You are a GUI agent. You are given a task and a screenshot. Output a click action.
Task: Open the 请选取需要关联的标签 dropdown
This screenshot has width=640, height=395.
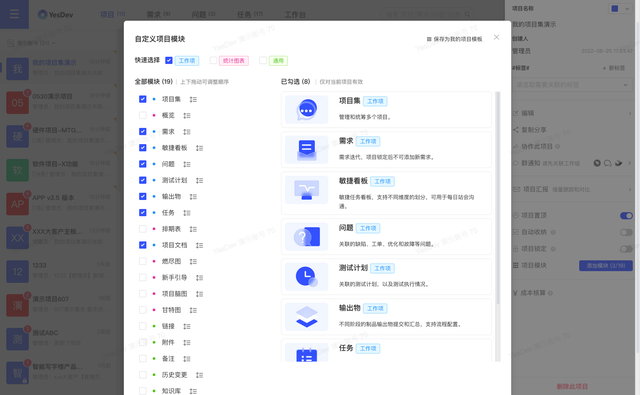(572, 85)
